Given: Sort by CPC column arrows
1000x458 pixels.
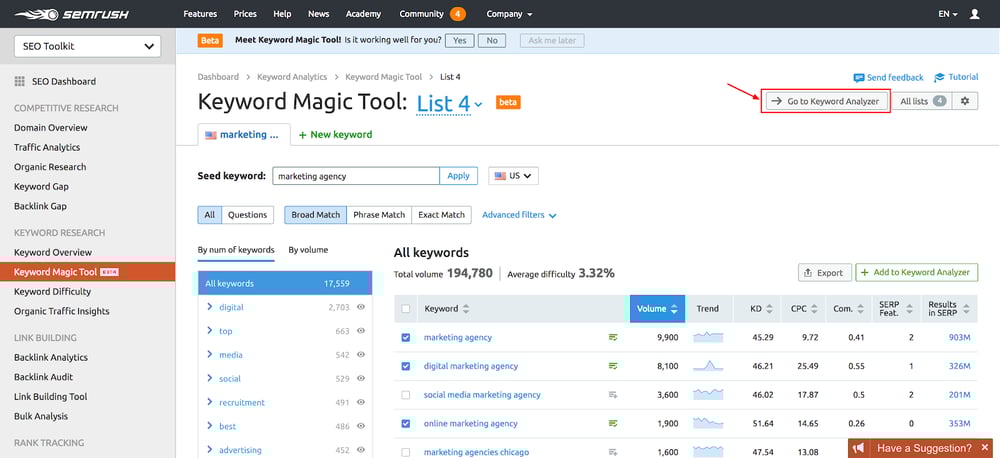Looking at the screenshot, I should click(814, 309).
